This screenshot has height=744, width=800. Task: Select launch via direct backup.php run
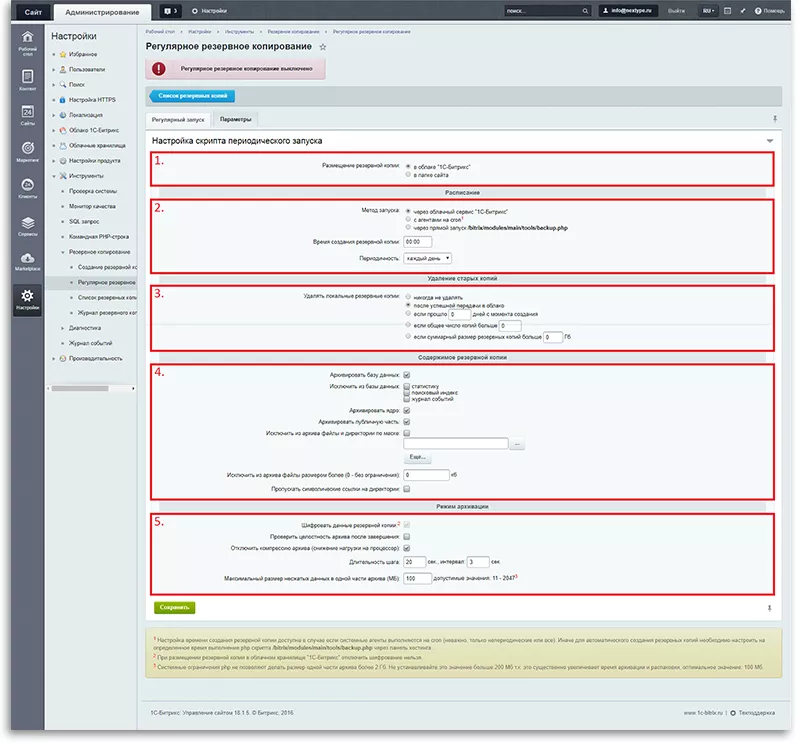(x=408, y=227)
